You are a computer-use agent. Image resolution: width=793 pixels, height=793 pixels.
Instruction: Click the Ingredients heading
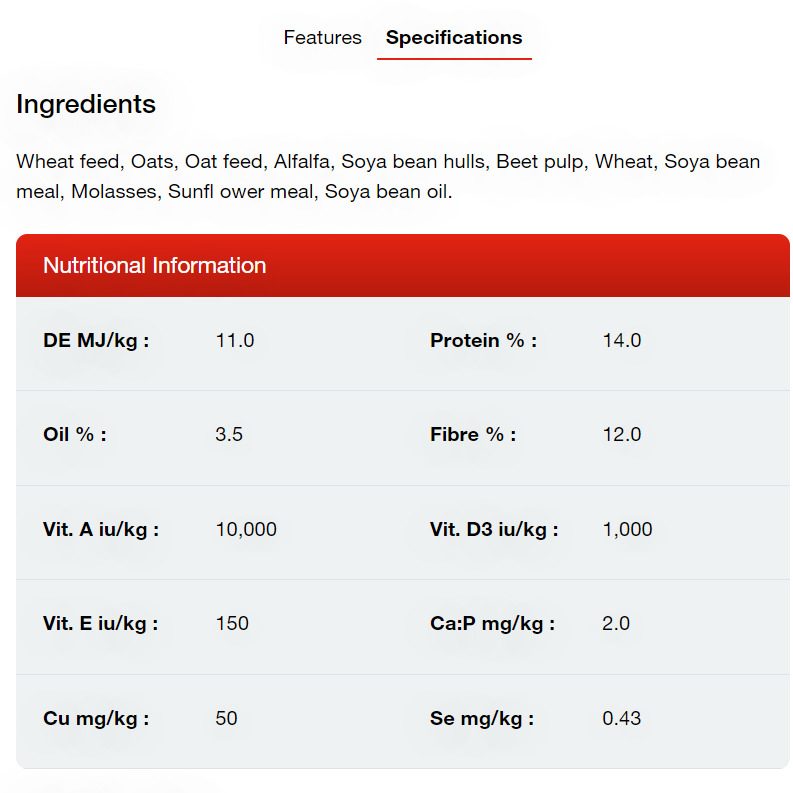[86, 104]
